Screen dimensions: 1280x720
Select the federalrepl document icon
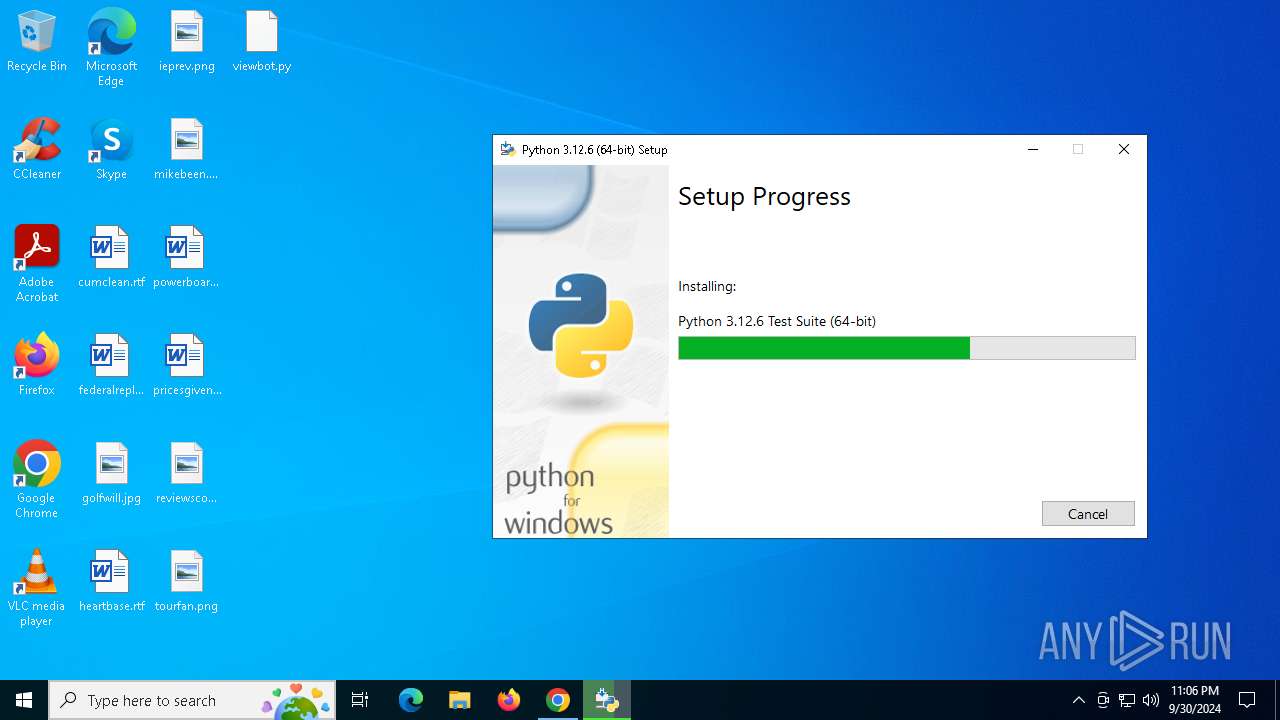111,366
